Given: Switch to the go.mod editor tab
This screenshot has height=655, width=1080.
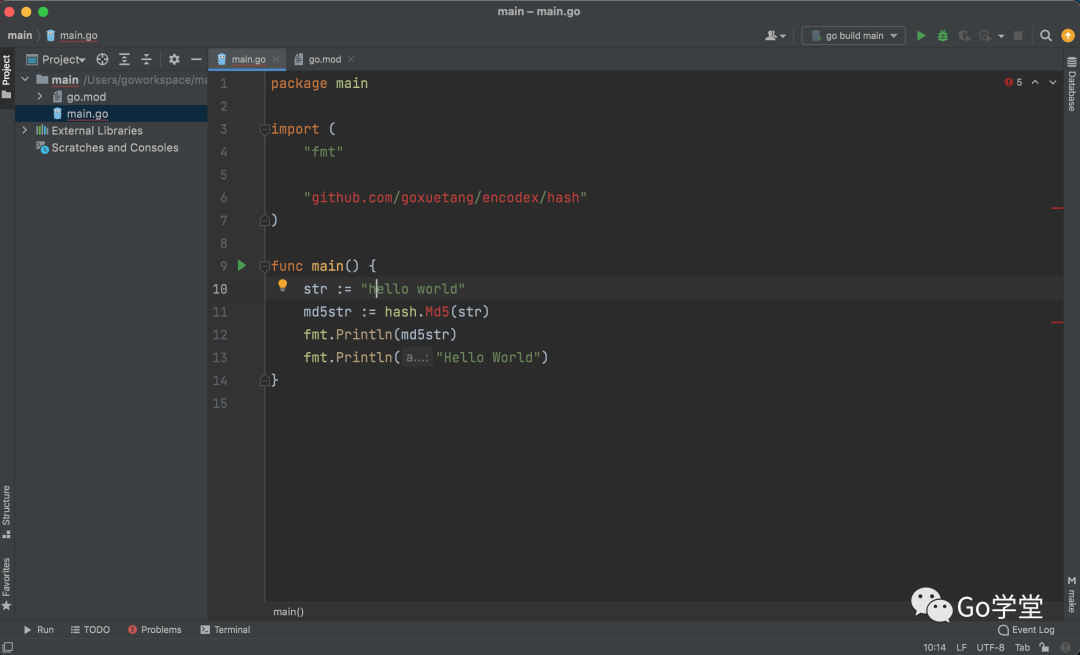Looking at the screenshot, I should pos(324,60).
